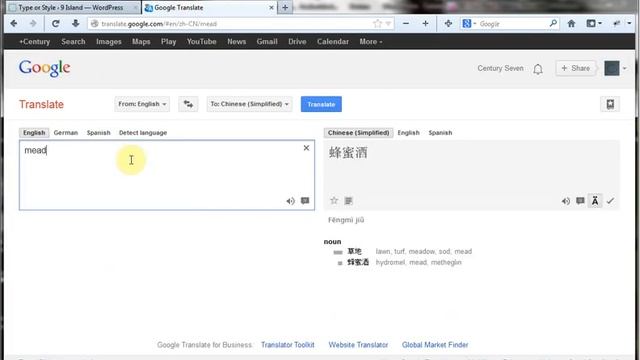Open Website Translator link
Viewport: 640px width, 360px height.
[358, 345]
